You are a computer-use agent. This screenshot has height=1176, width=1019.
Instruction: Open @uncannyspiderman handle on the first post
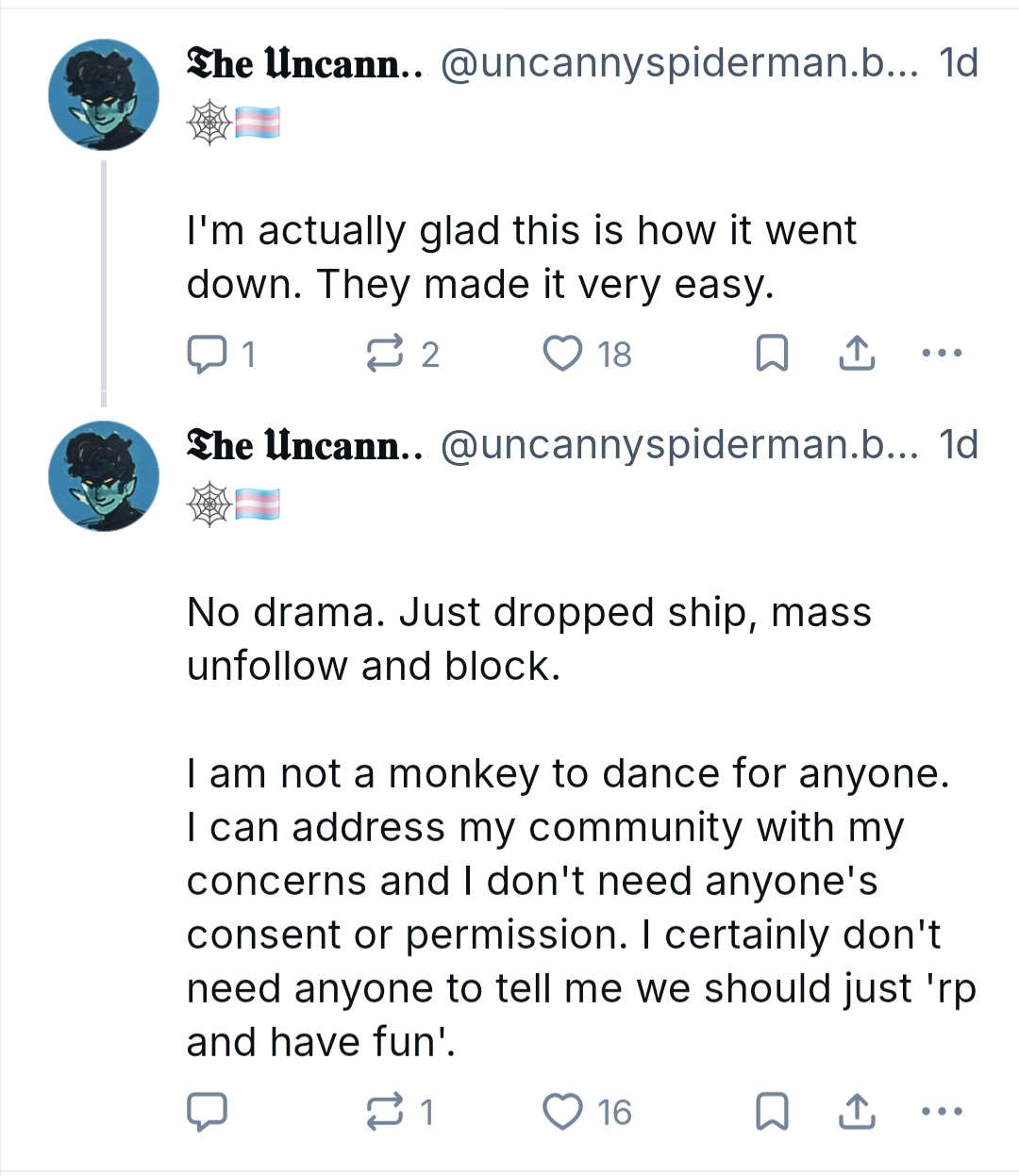coord(677,64)
